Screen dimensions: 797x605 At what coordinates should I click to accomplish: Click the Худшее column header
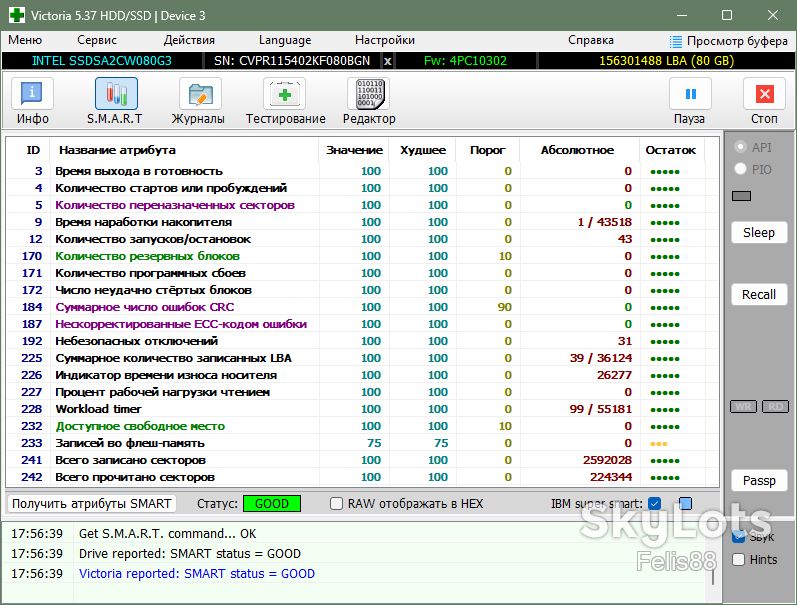tap(423, 150)
